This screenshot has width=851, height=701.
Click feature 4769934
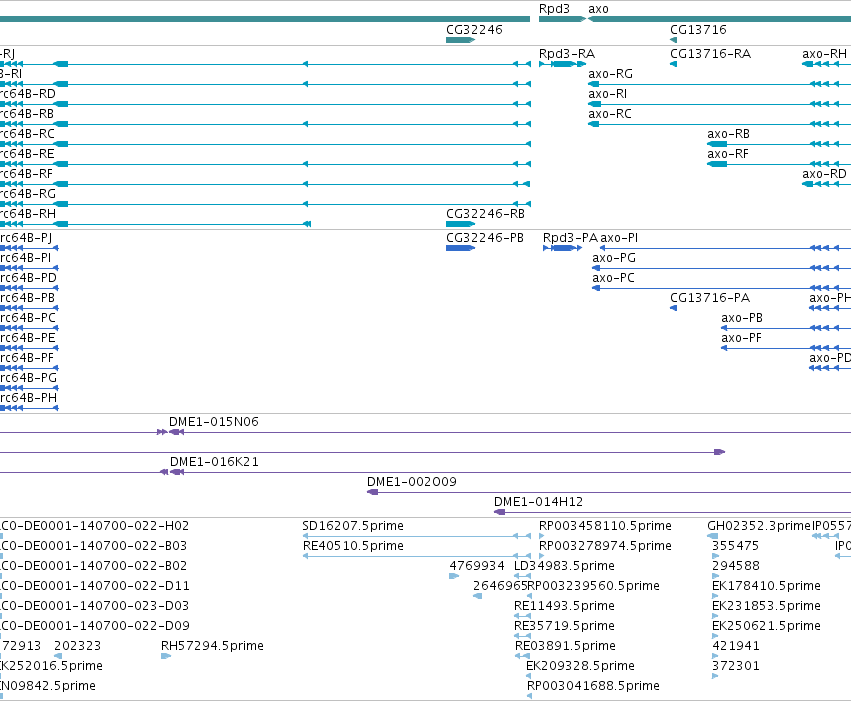point(477,566)
